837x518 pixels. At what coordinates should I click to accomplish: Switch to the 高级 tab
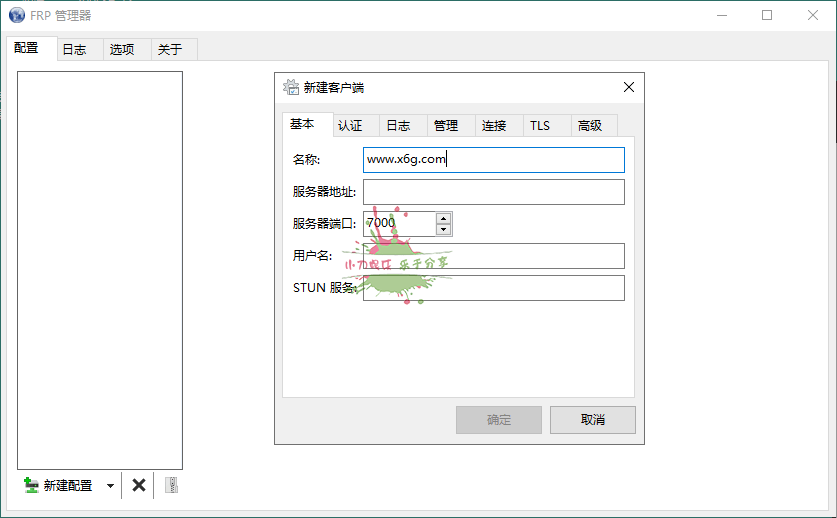[590, 125]
